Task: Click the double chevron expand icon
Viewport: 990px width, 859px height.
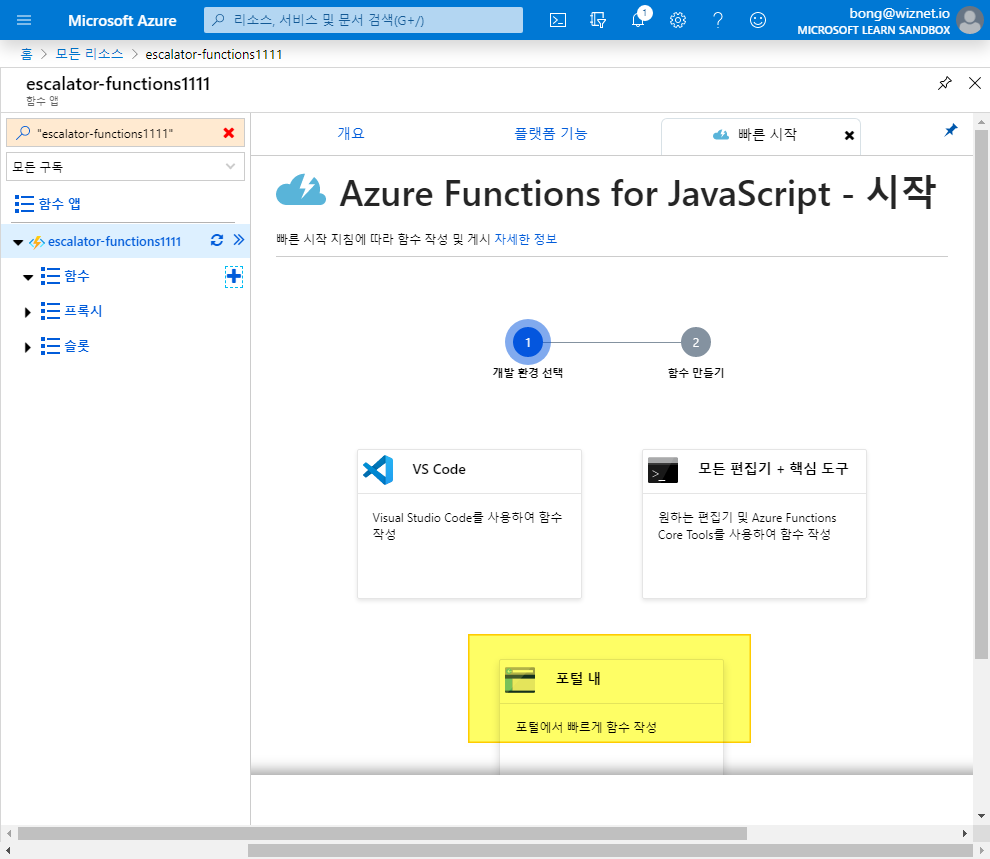Action: coord(239,240)
